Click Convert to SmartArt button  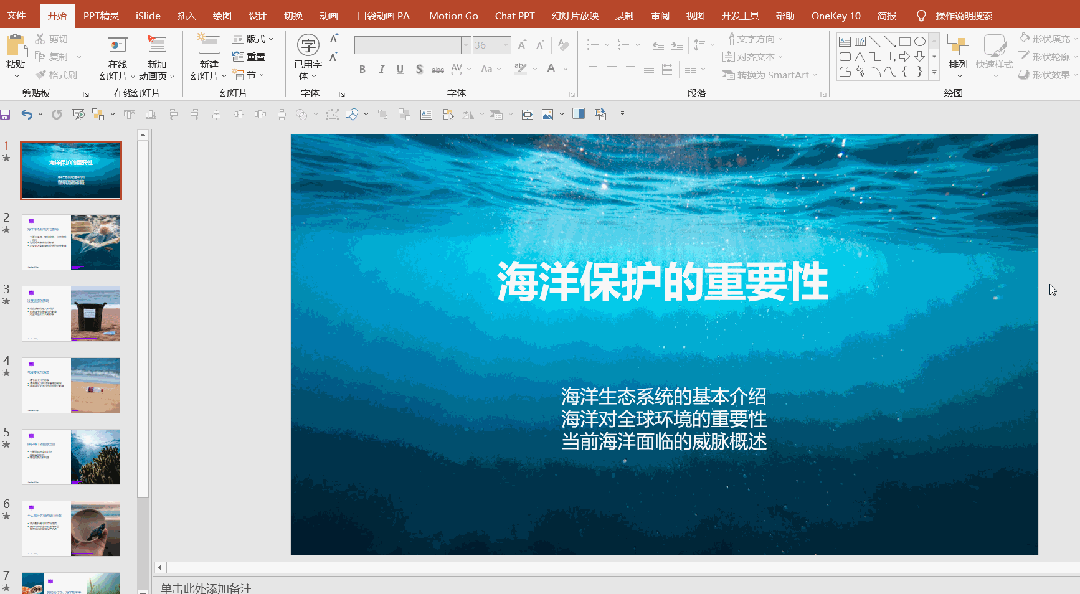pos(769,74)
